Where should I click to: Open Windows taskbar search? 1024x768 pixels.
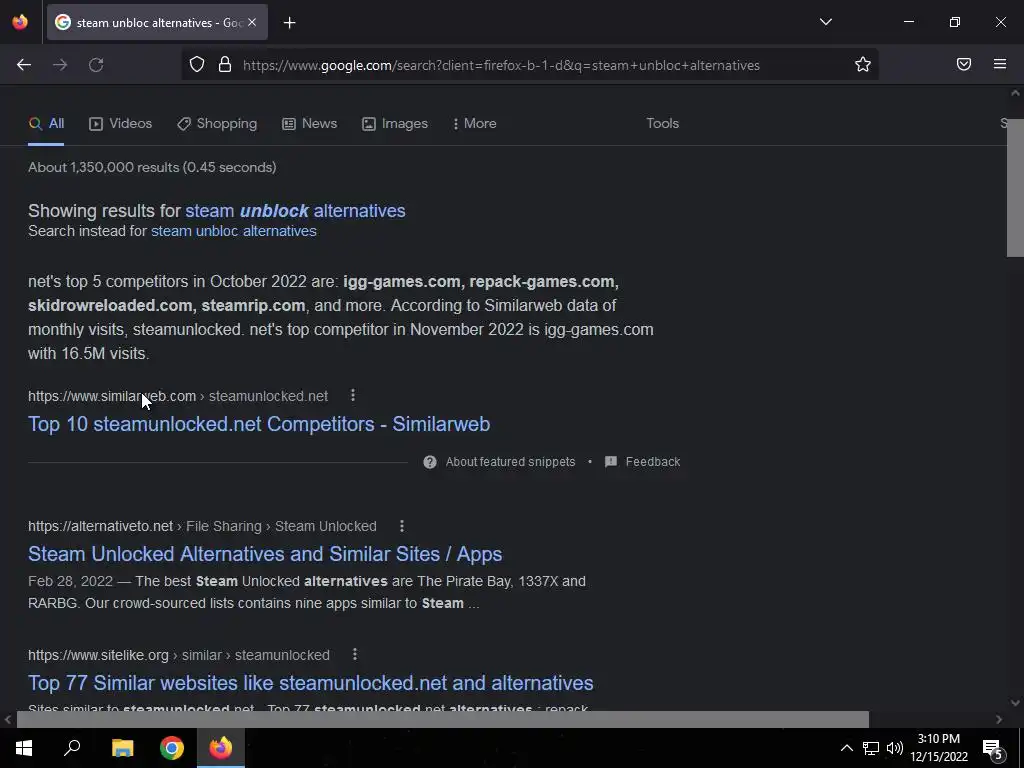coord(72,748)
